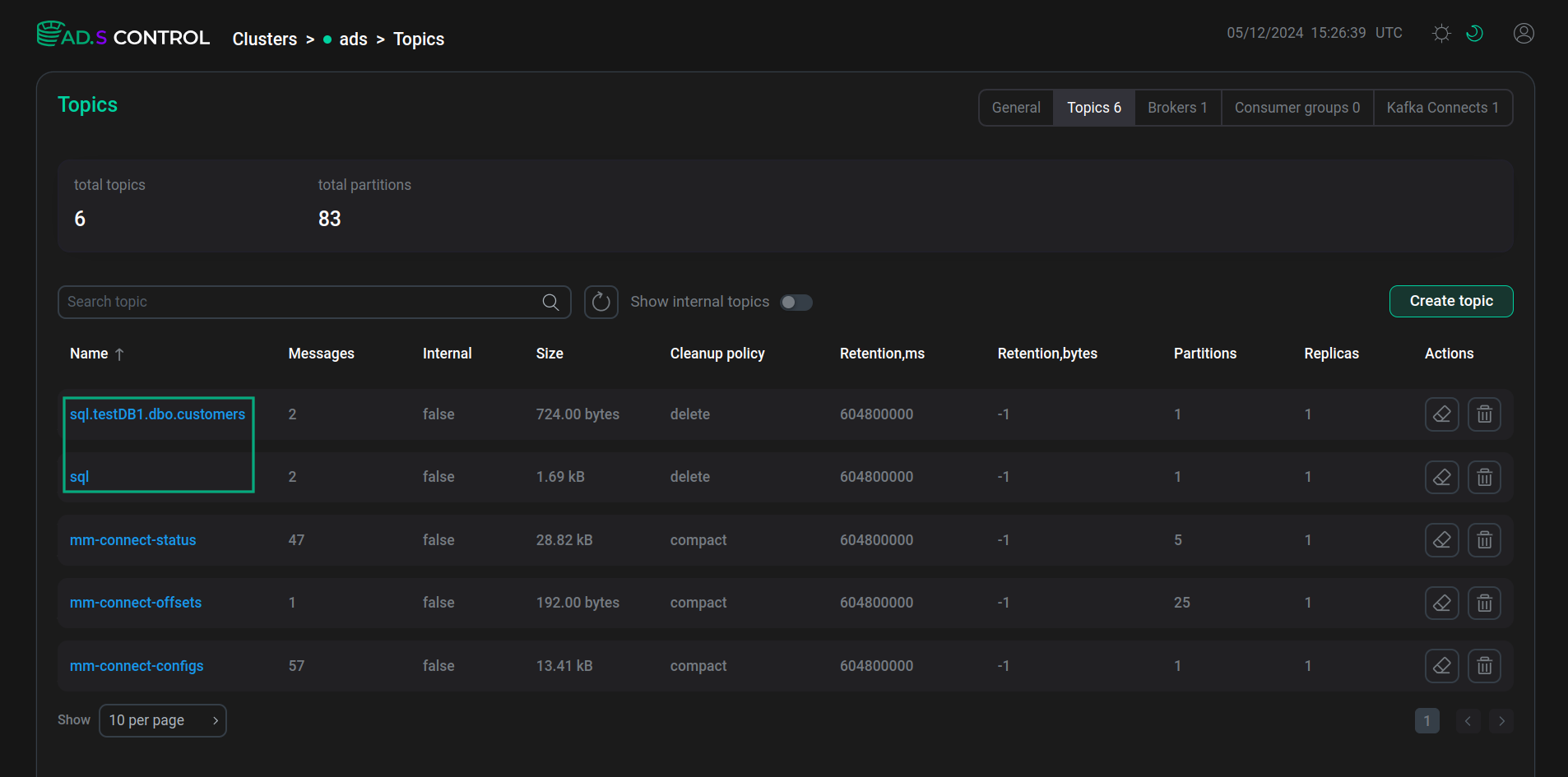
Task: Switch to light theme sun icon
Action: click(x=1441, y=33)
